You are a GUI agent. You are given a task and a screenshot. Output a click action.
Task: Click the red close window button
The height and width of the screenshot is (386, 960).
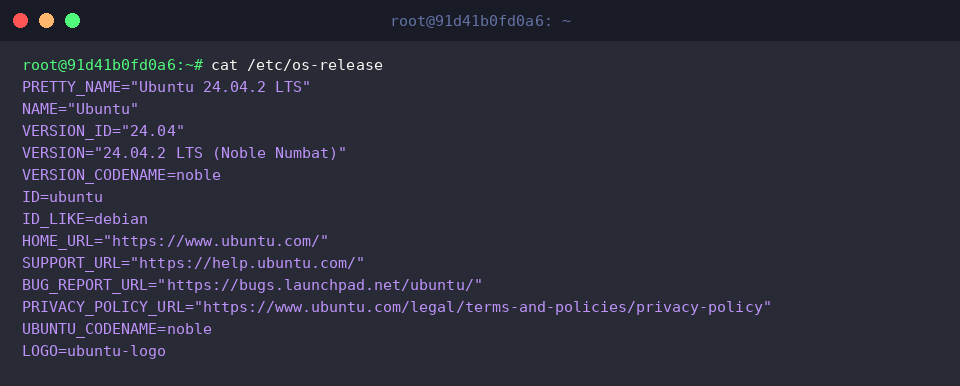20,21
